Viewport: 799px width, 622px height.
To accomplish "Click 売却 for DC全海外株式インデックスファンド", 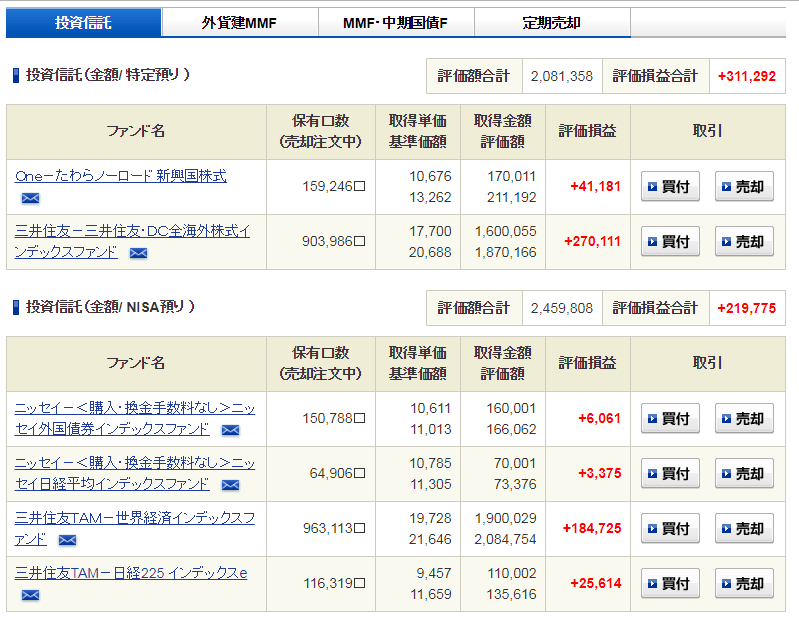I will [744, 241].
